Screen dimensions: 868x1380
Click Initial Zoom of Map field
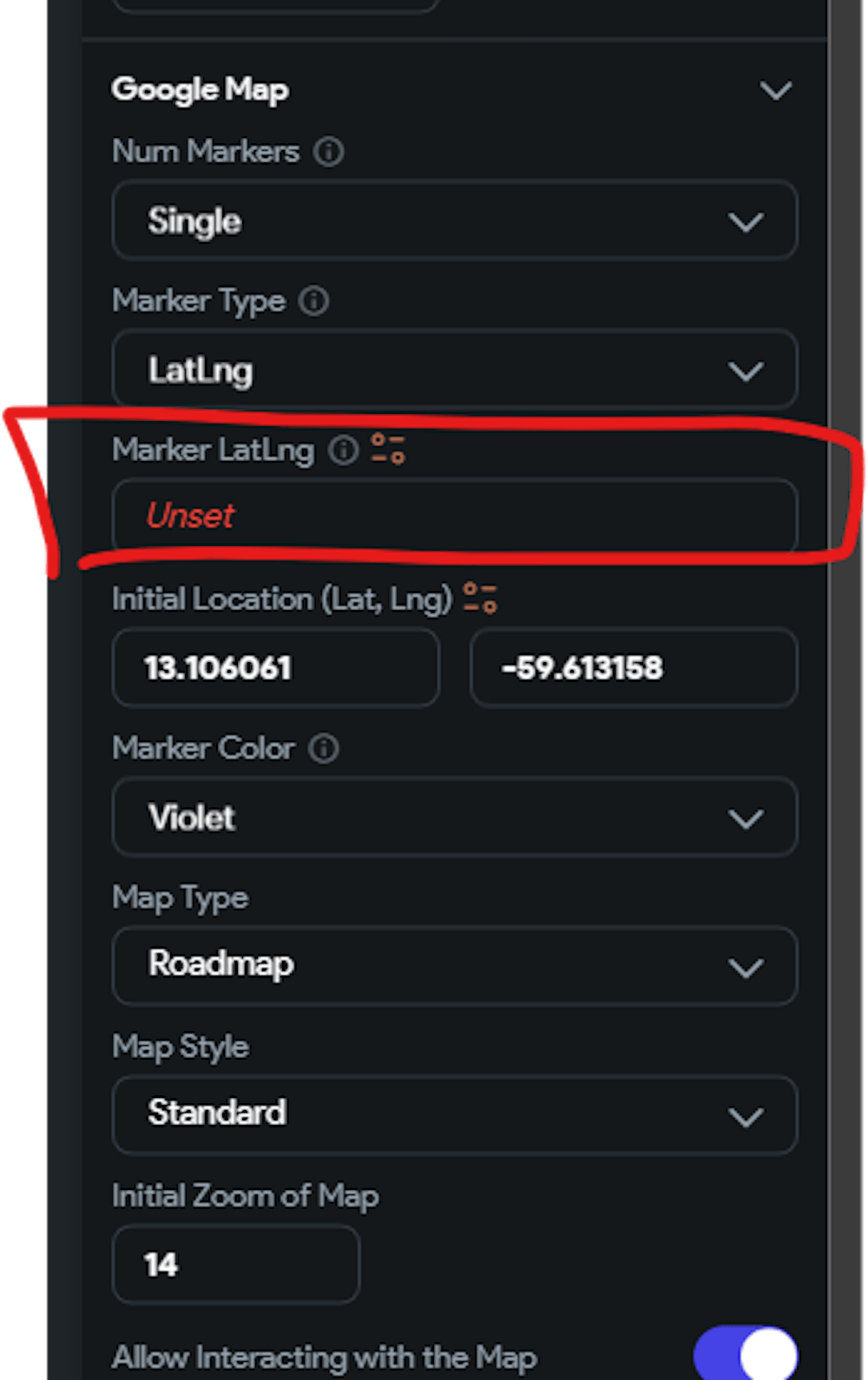tap(235, 1265)
